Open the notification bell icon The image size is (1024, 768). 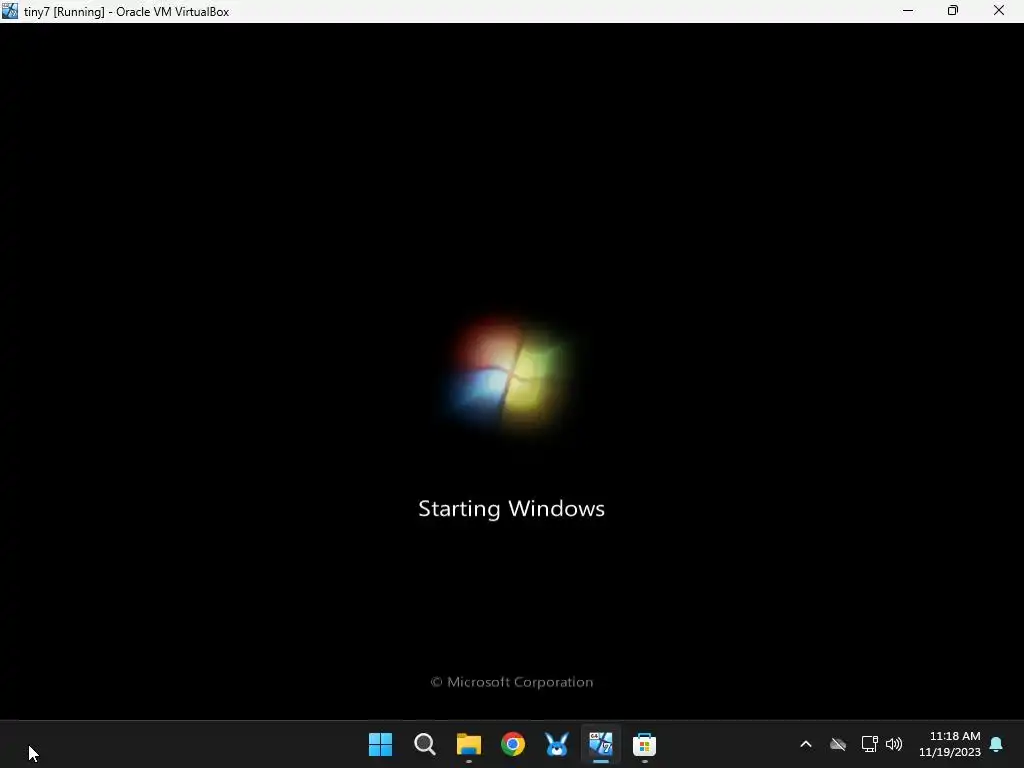point(996,744)
